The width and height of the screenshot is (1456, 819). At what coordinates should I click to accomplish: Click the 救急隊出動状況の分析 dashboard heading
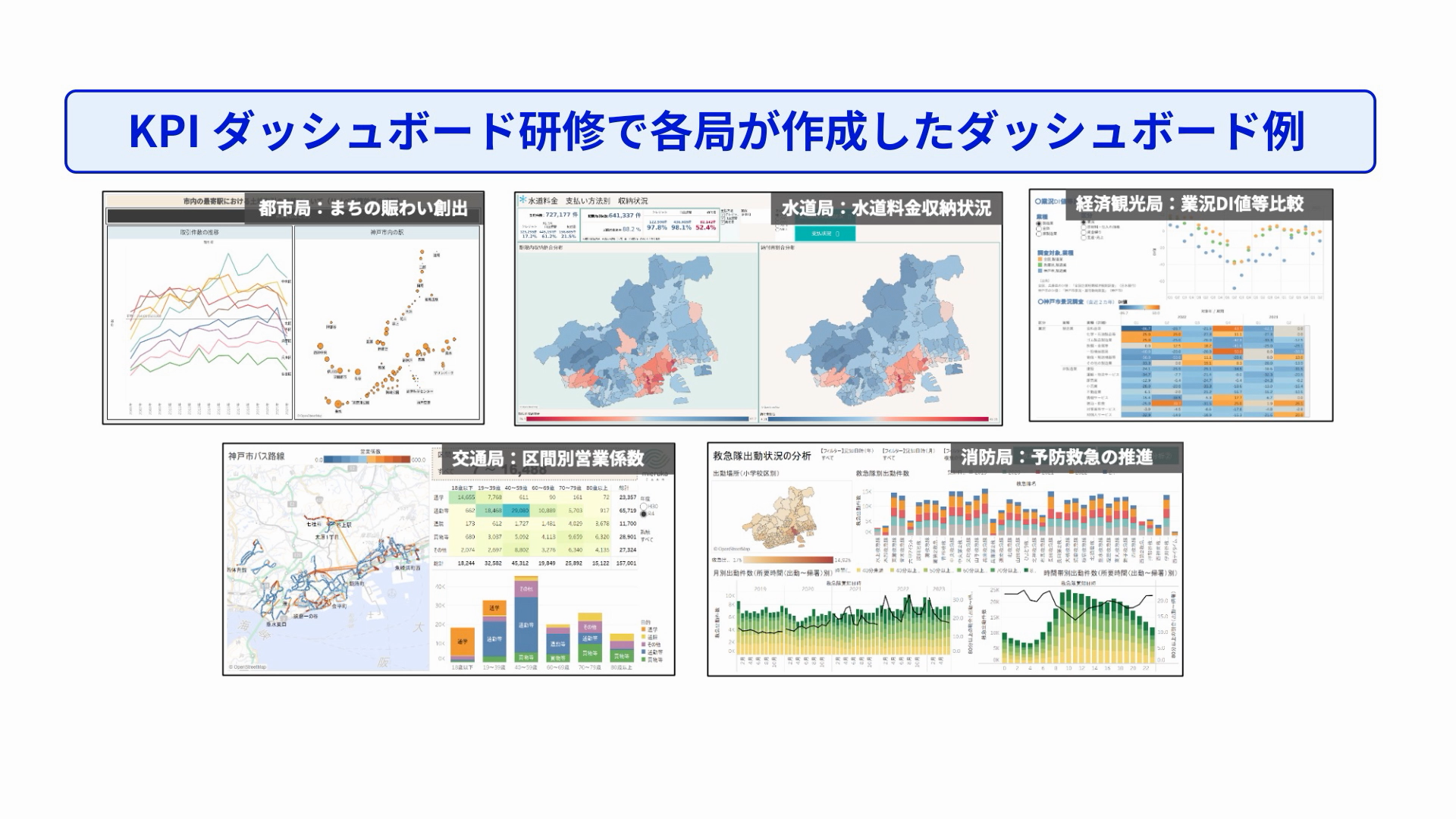pyautogui.click(x=761, y=456)
